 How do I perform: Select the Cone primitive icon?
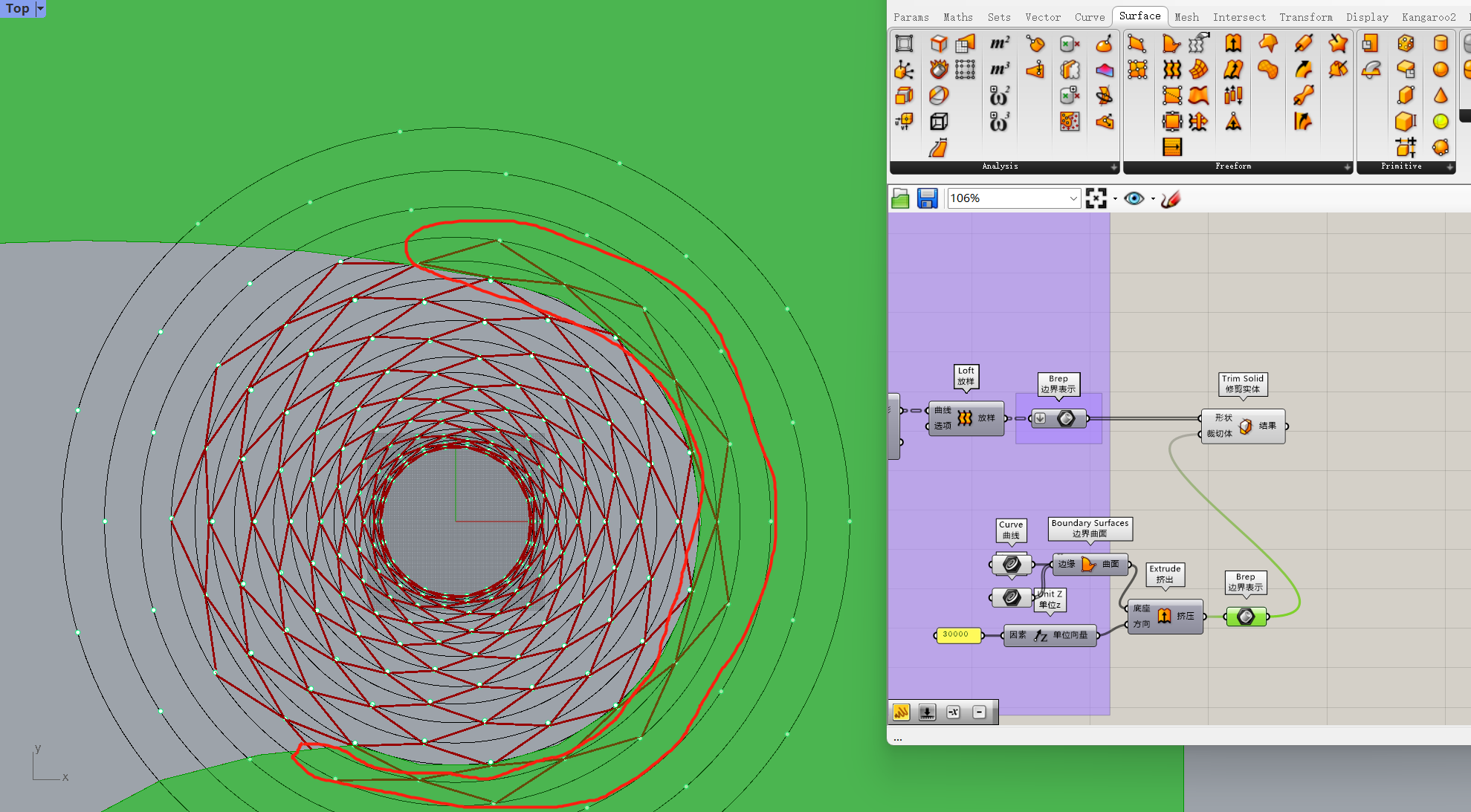pos(1441,96)
